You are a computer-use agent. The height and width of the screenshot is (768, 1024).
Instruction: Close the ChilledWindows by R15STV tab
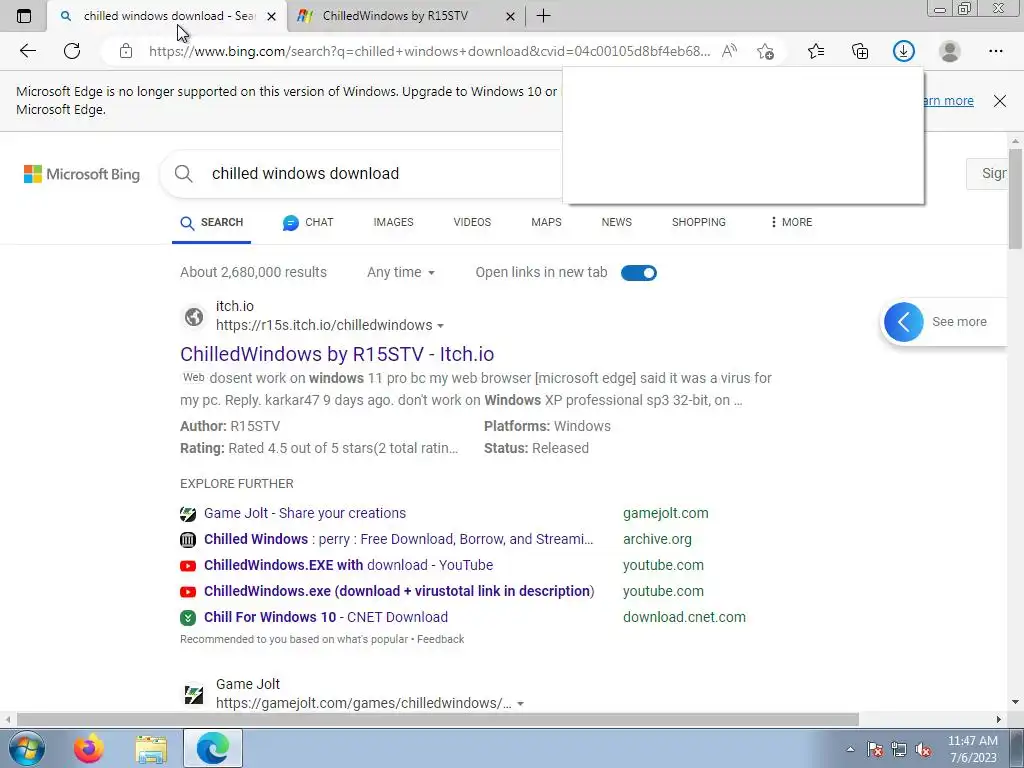511,16
